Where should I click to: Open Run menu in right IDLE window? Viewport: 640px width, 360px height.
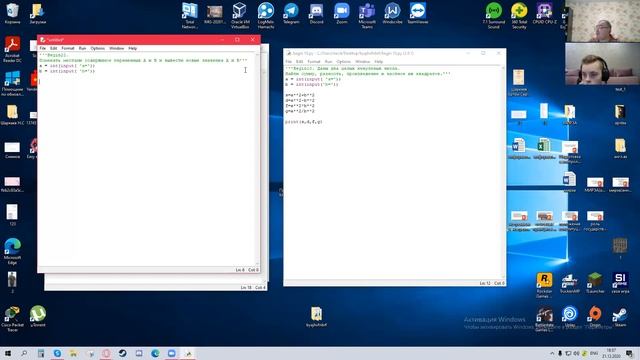328,62
